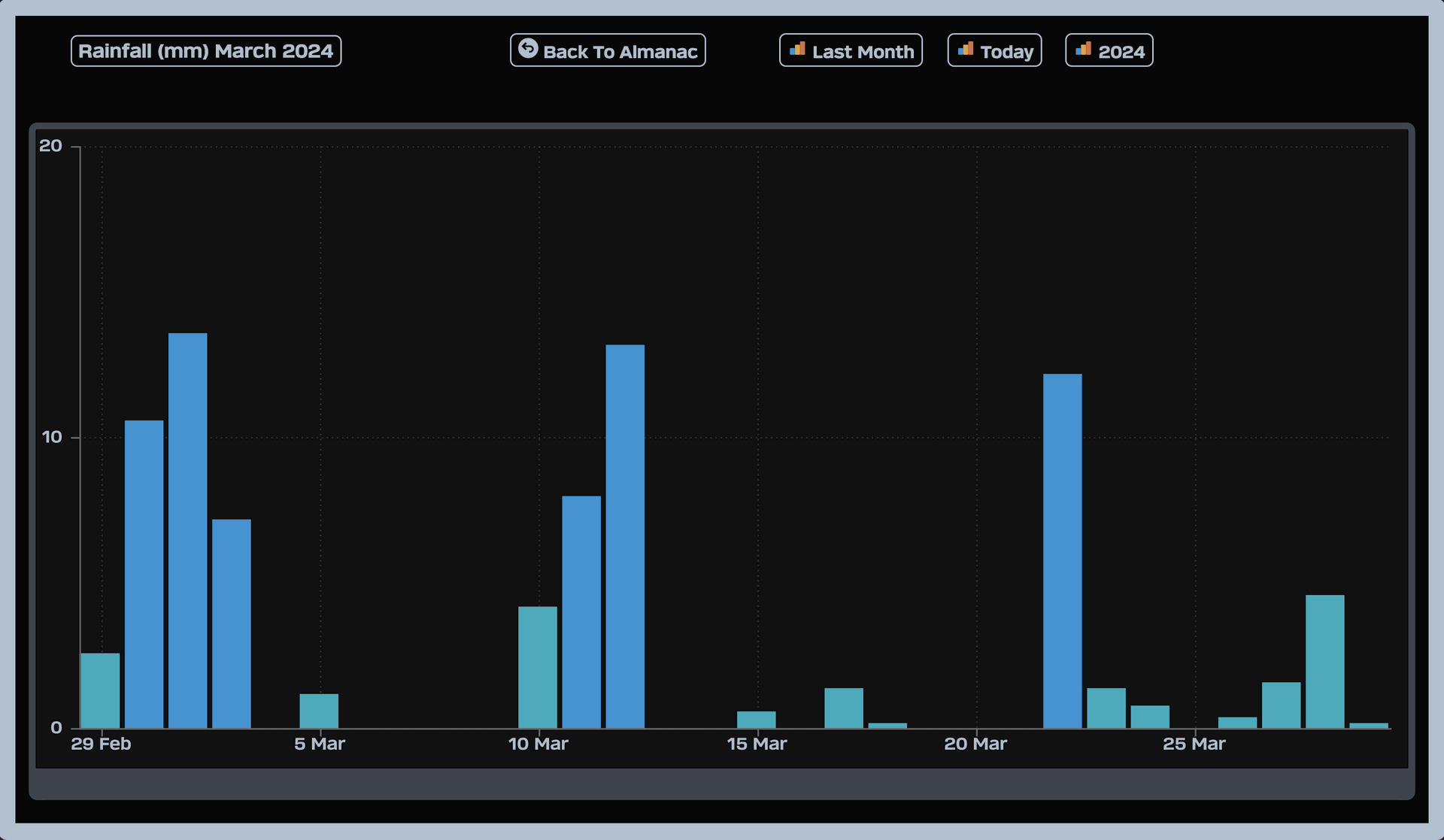Click the blue bar for 22 March
This screenshot has width=1444, height=840.
[1062, 550]
